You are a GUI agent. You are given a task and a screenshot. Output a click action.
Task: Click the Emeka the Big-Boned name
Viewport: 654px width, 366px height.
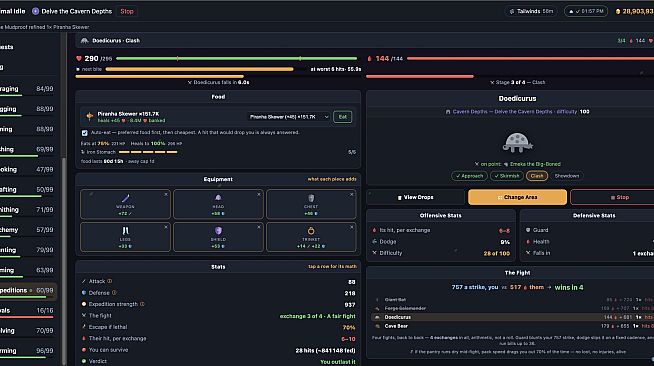point(535,164)
